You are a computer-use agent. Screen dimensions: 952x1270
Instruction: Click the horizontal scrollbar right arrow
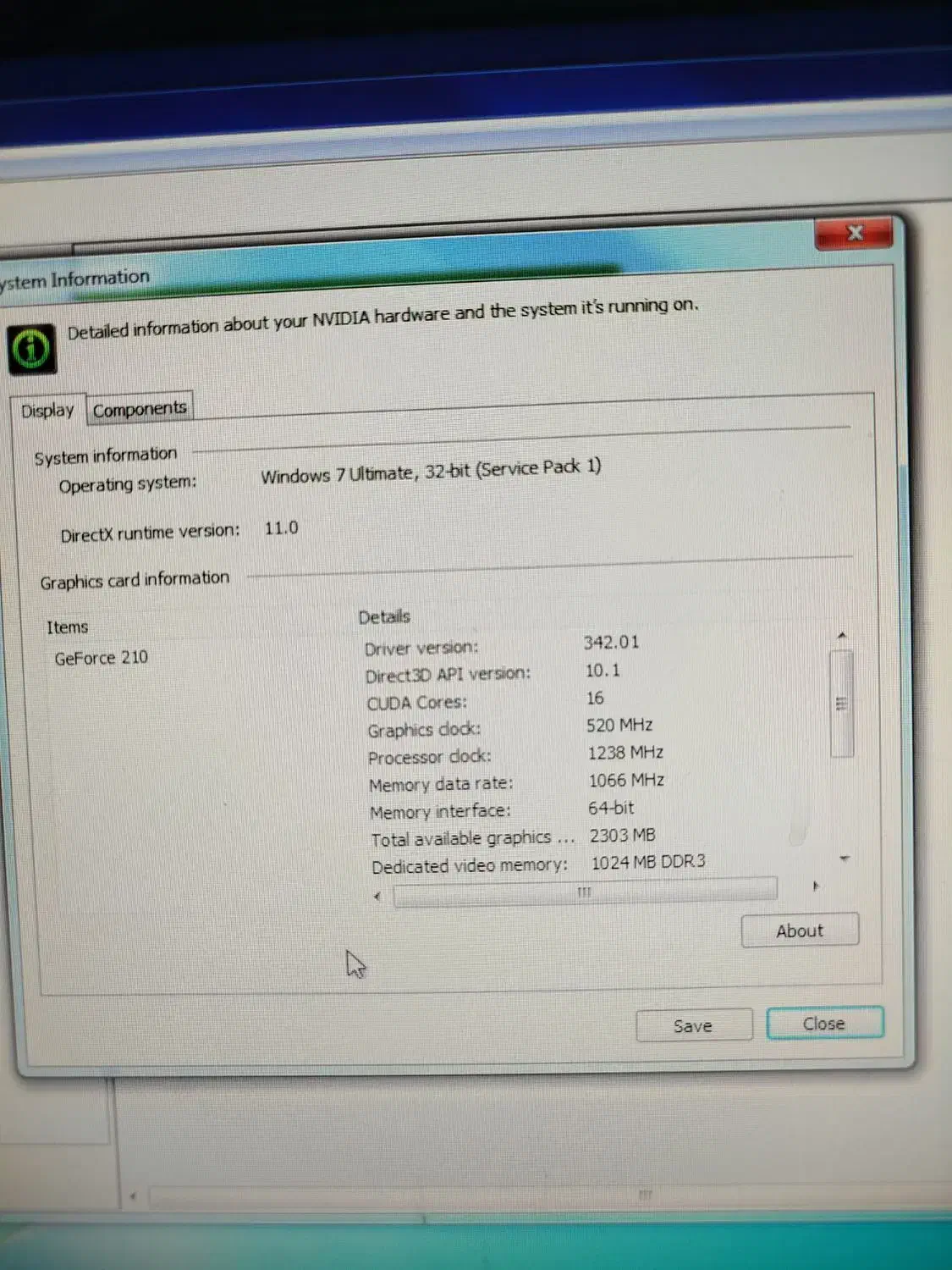click(x=815, y=886)
